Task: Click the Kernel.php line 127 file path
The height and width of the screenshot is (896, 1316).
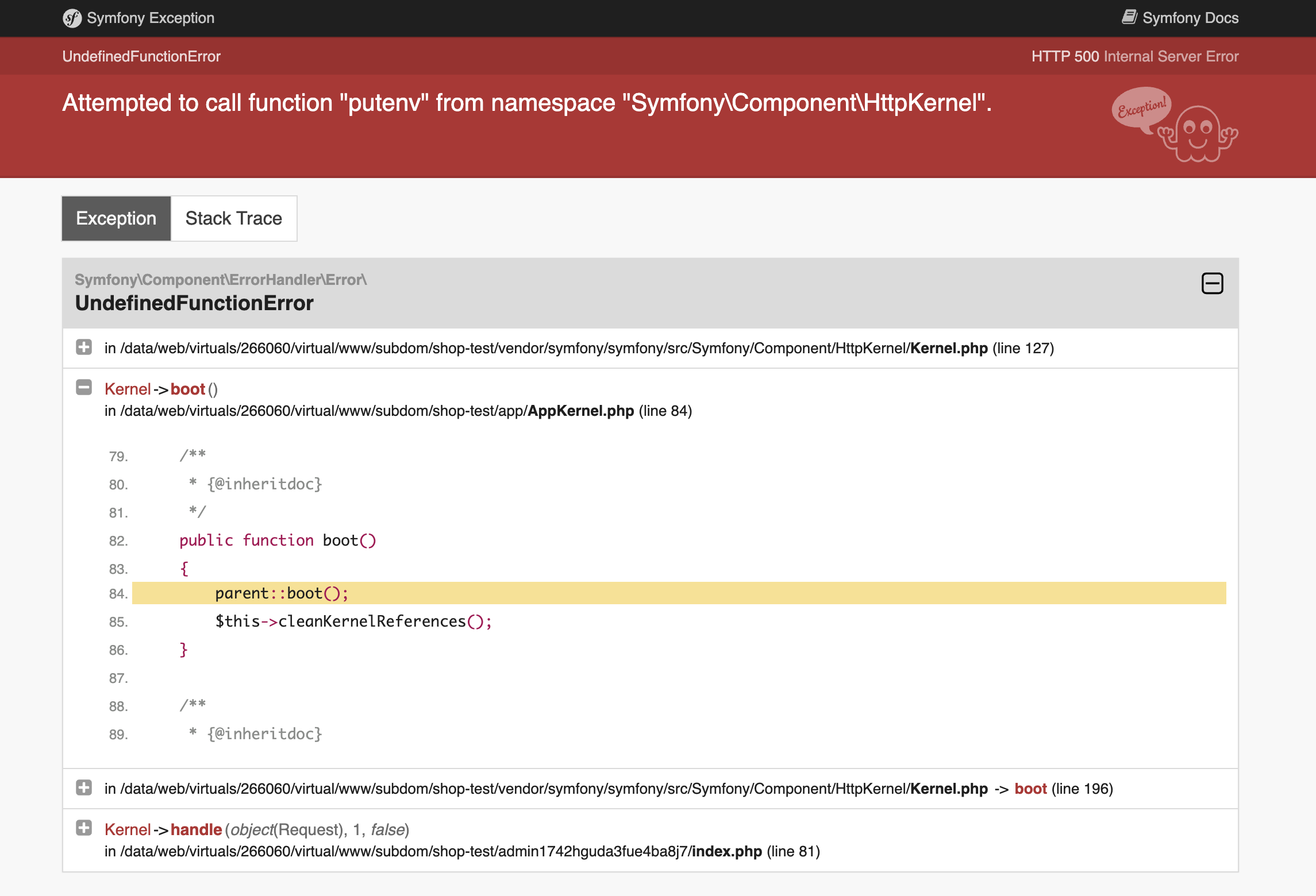Action: [948, 349]
